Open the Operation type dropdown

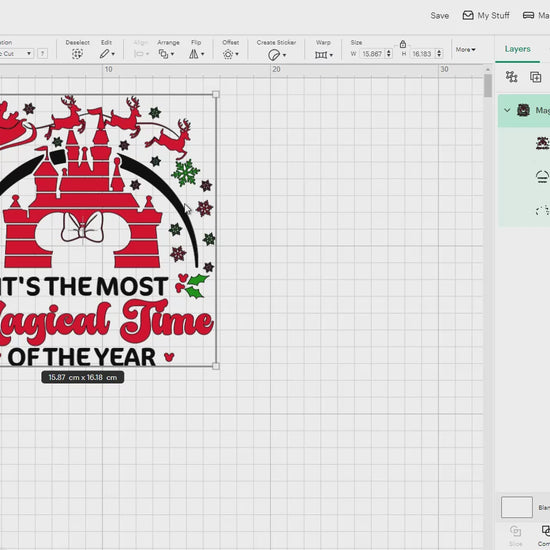[x=16, y=53]
